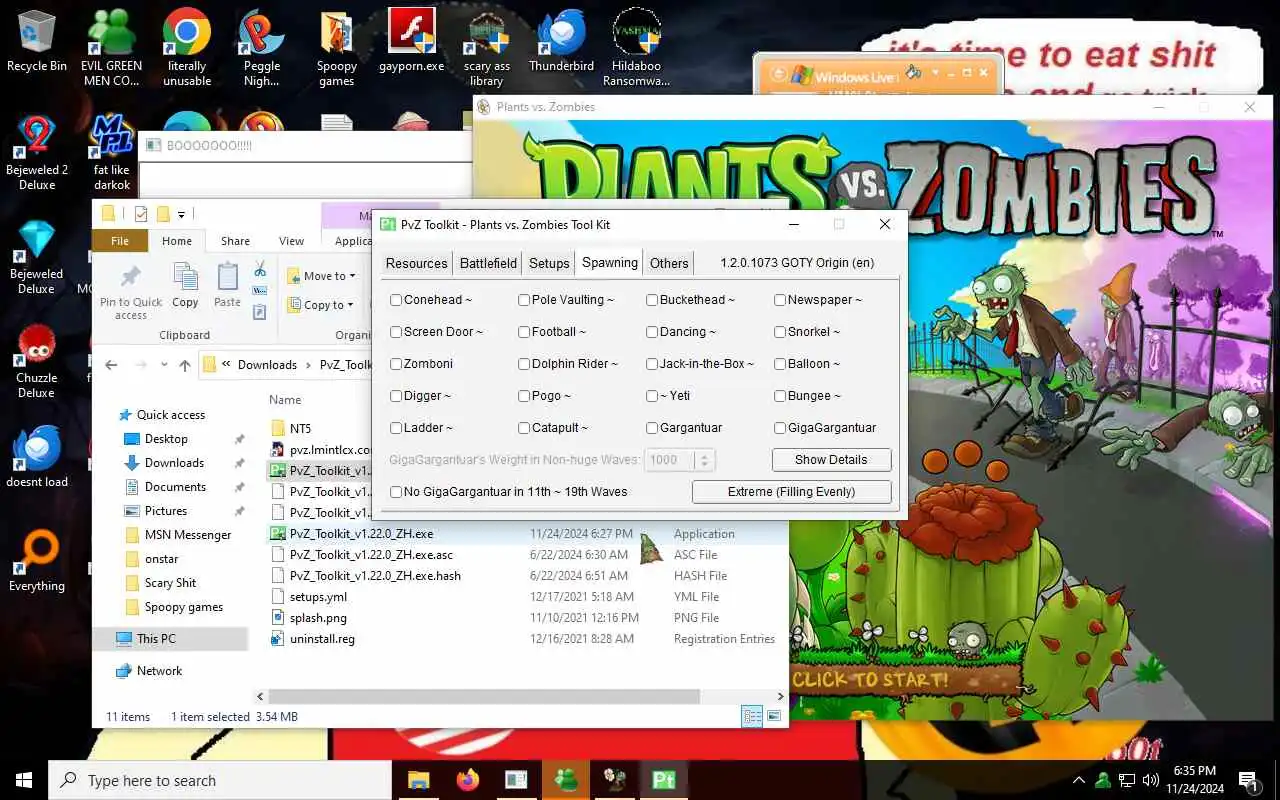
Task: Open the File tab in Explorer
Action: (x=120, y=241)
